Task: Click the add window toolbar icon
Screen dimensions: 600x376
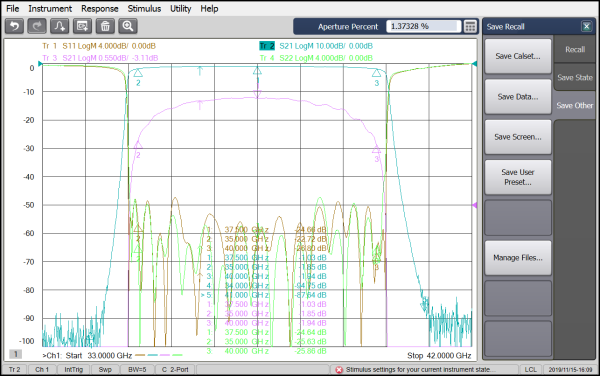Action: pos(82,26)
